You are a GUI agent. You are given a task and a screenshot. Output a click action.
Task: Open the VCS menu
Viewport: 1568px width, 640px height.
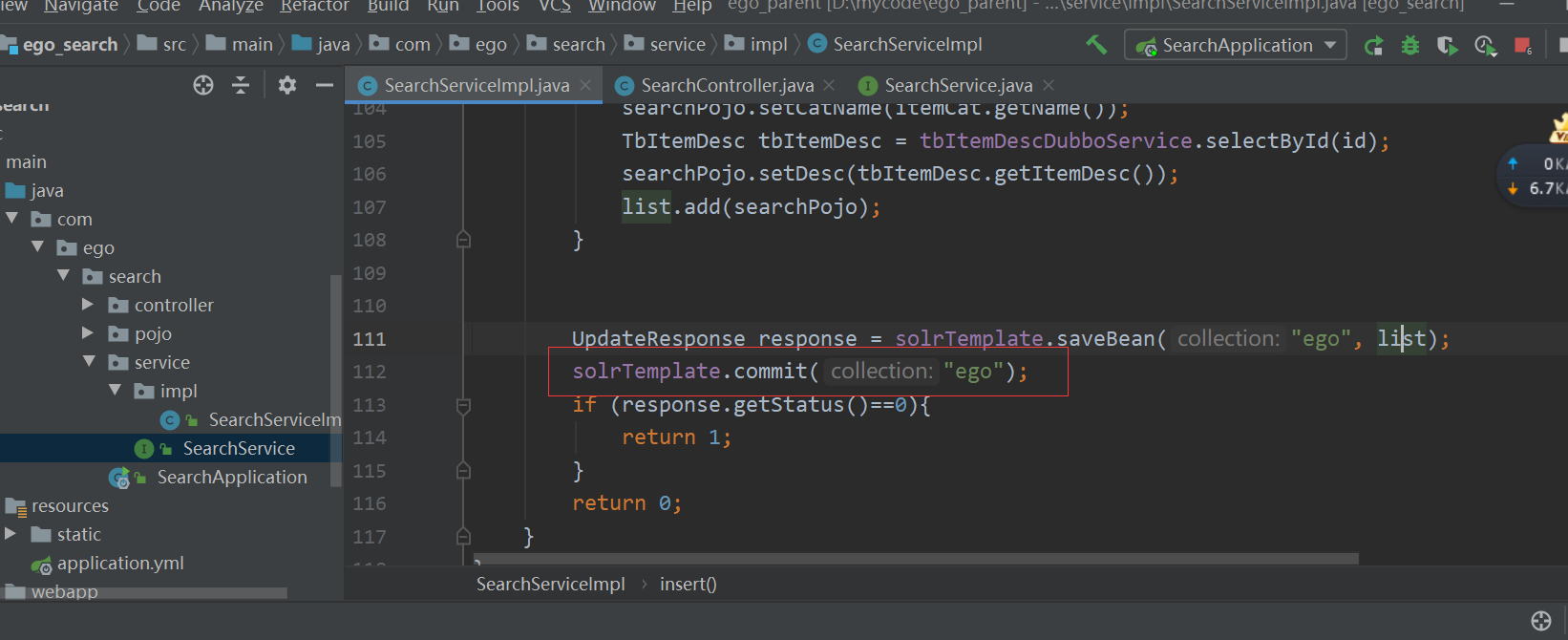pyautogui.click(x=555, y=6)
